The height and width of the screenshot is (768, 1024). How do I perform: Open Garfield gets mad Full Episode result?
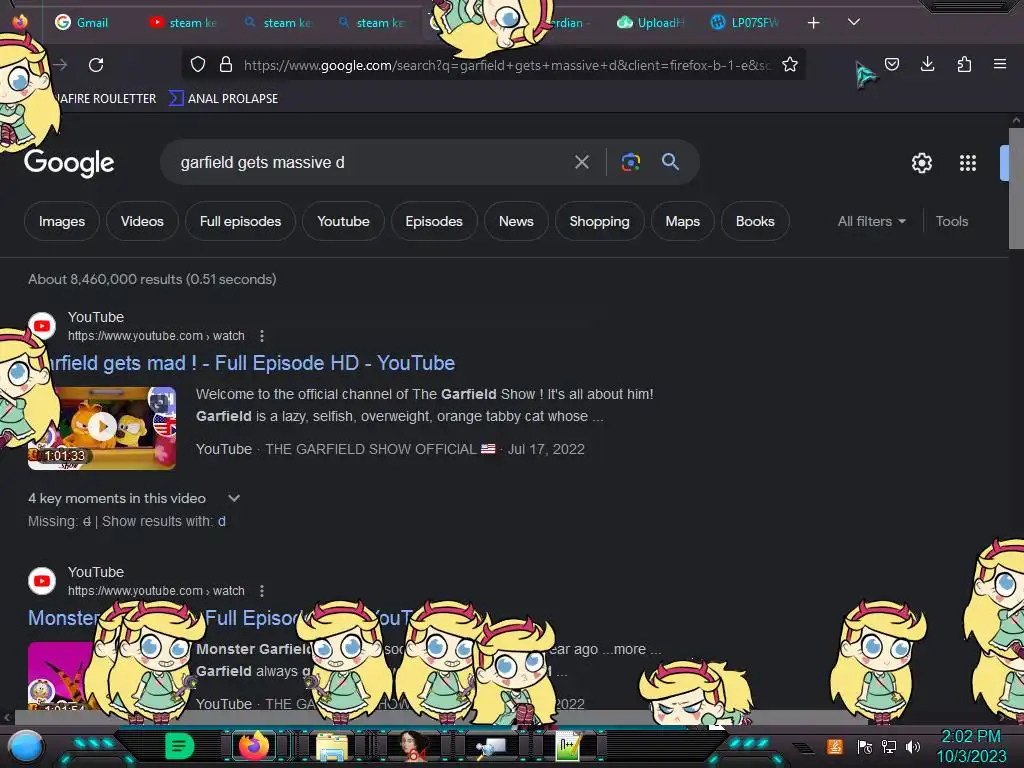click(251, 363)
